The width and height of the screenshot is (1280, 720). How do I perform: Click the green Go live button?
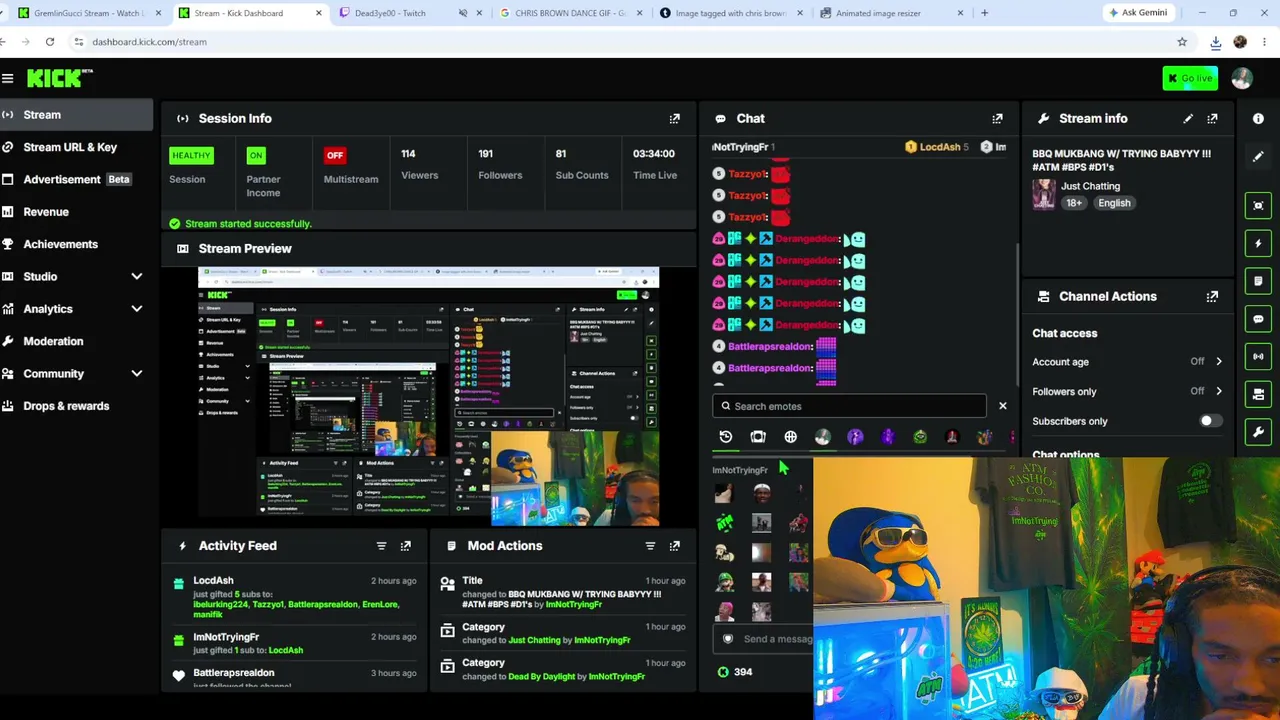coord(1190,78)
